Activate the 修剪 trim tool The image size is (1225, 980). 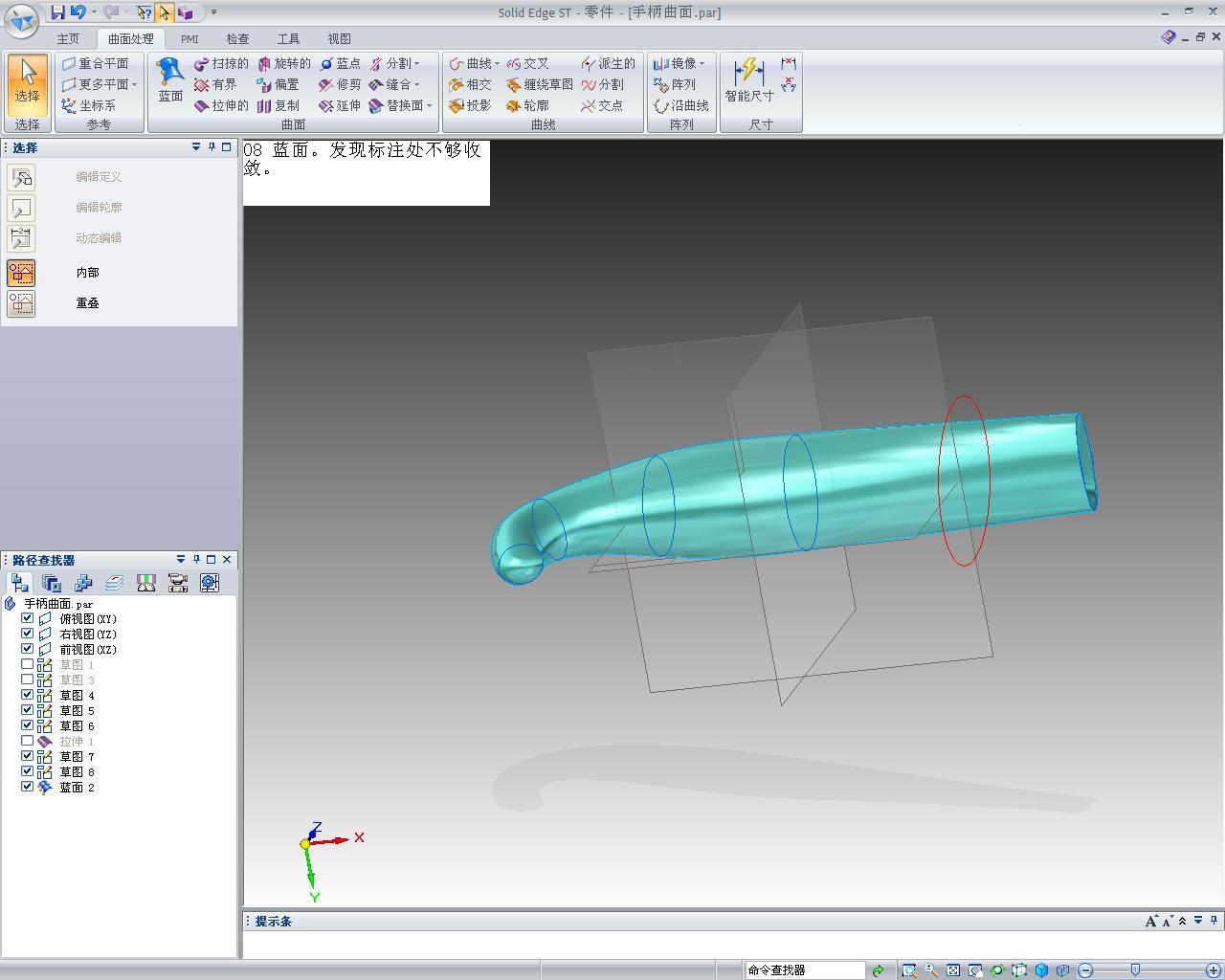tap(341, 84)
